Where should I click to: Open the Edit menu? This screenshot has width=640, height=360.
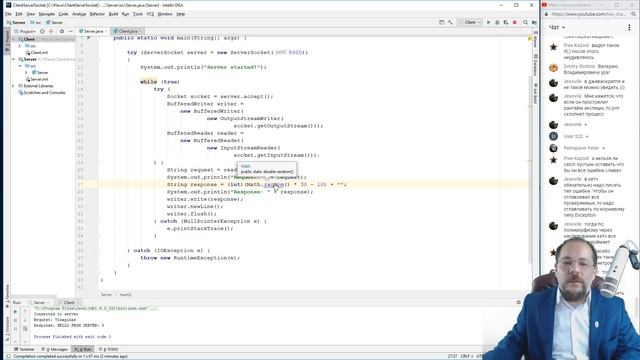pyautogui.click(x=19, y=14)
